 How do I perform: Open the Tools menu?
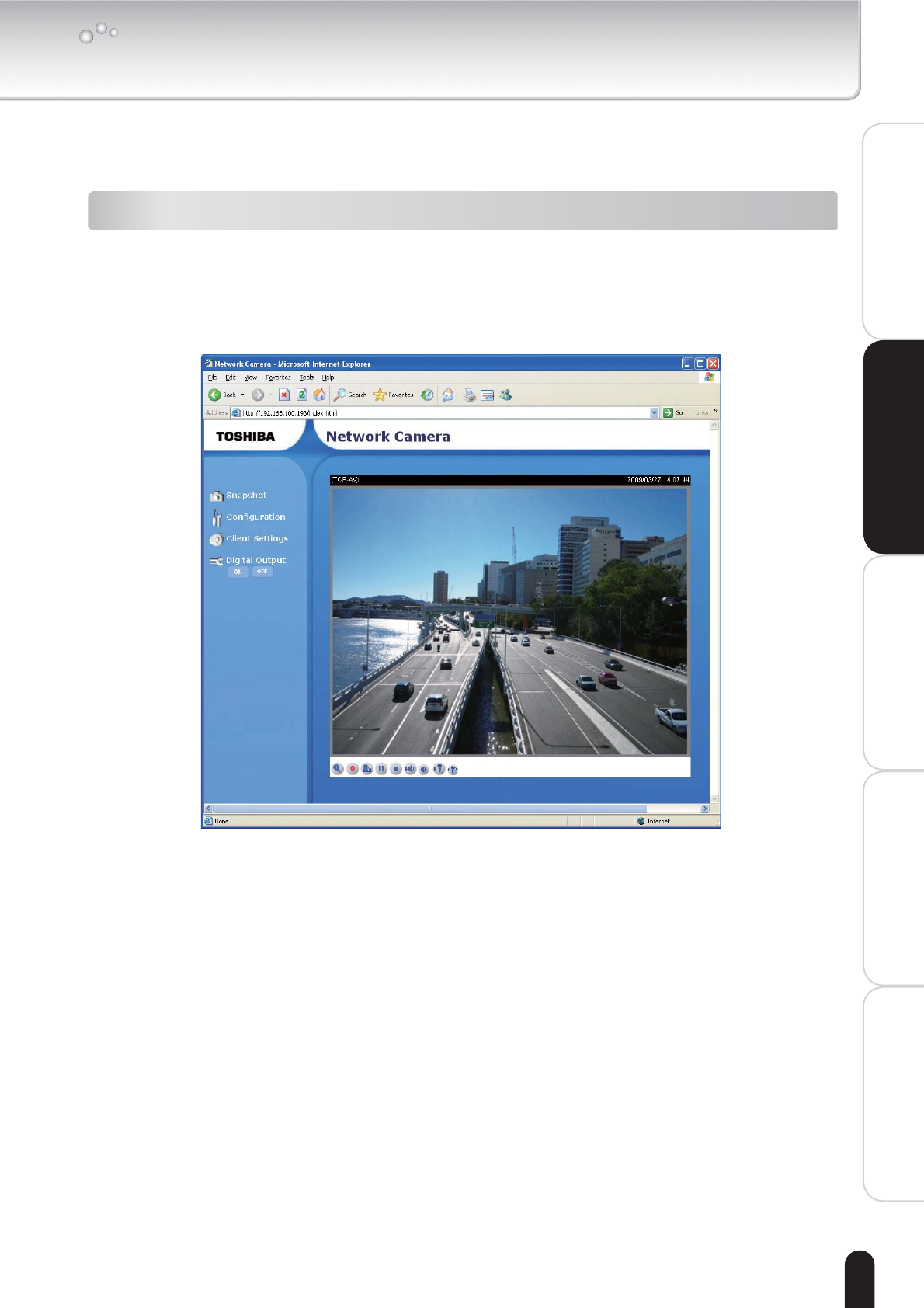307,377
